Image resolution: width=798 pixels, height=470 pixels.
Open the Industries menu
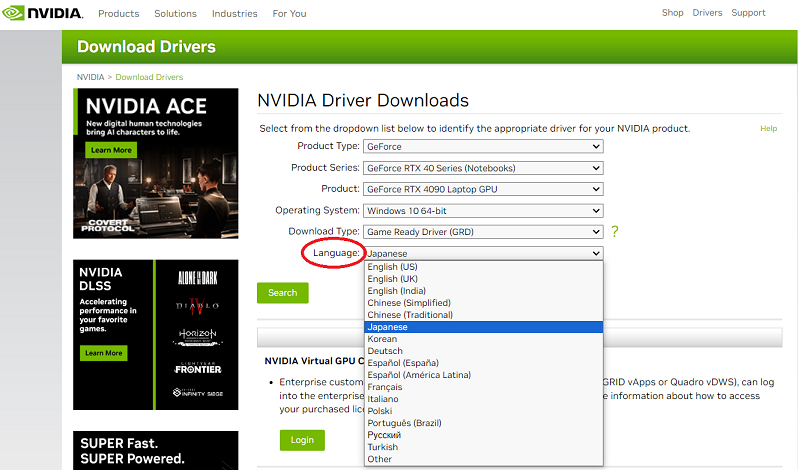235,14
